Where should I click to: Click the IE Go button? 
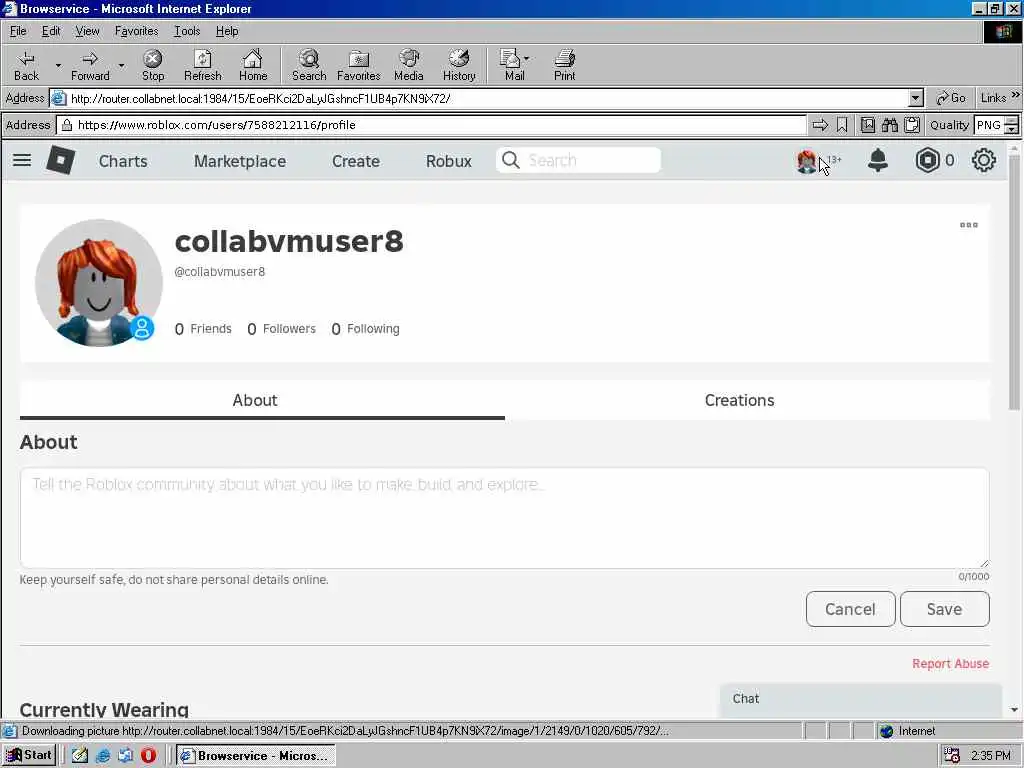(x=951, y=98)
